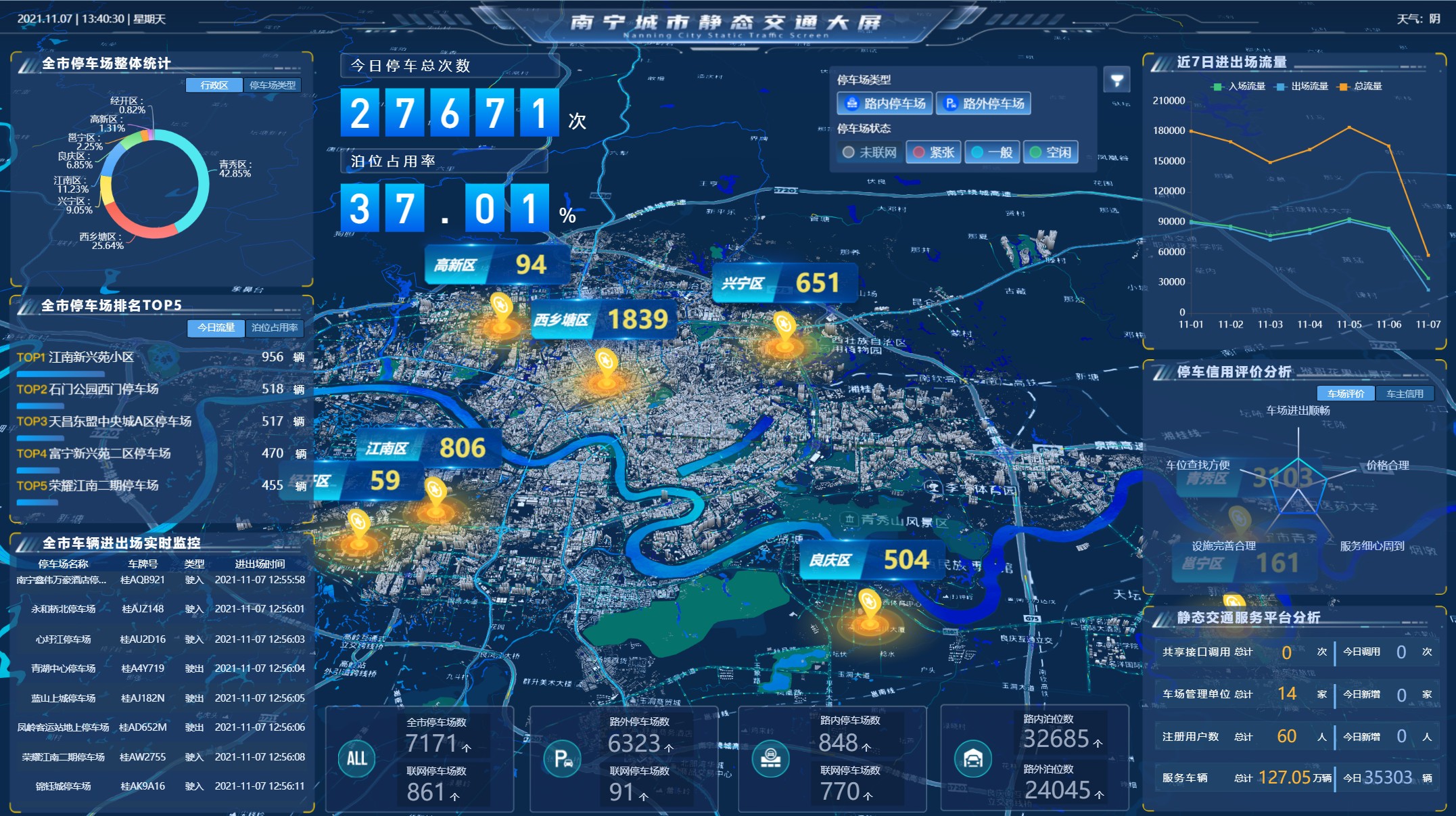Click the parking space car icon at bottom
The height and width of the screenshot is (816, 1456).
pyautogui.click(x=972, y=758)
